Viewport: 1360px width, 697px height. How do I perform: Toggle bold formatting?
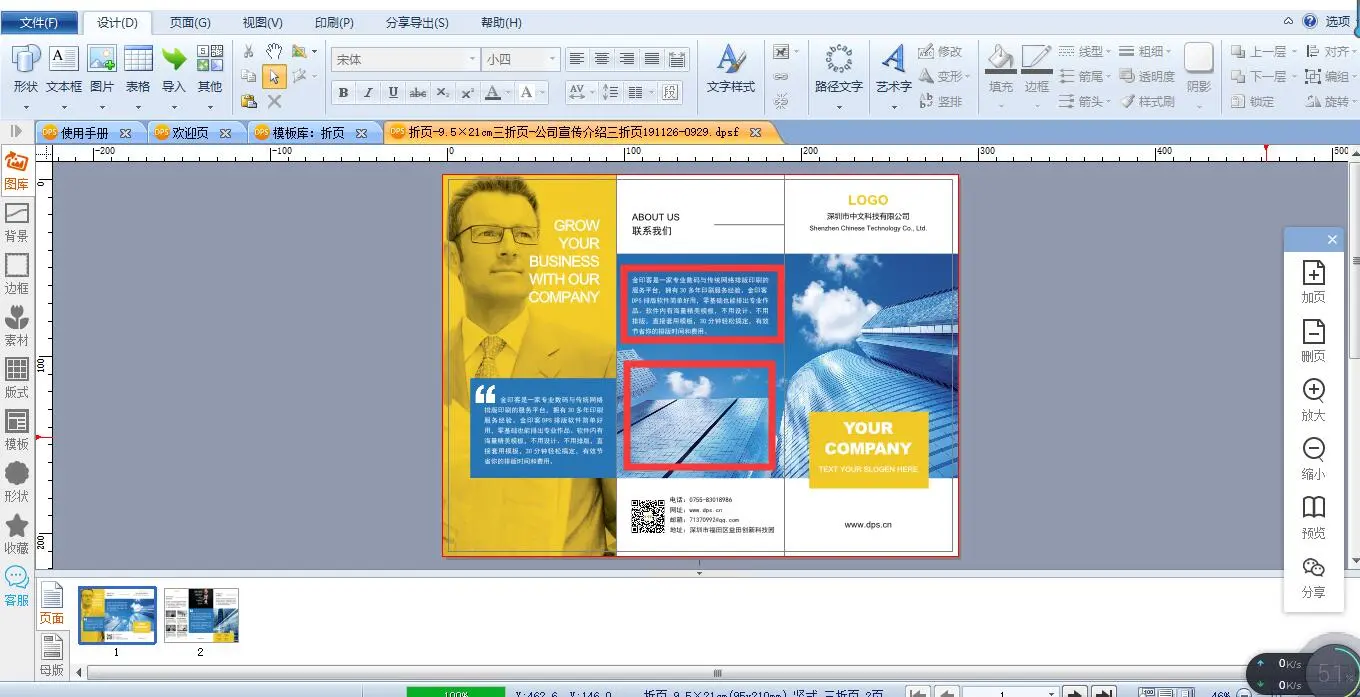click(x=343, y=93)
